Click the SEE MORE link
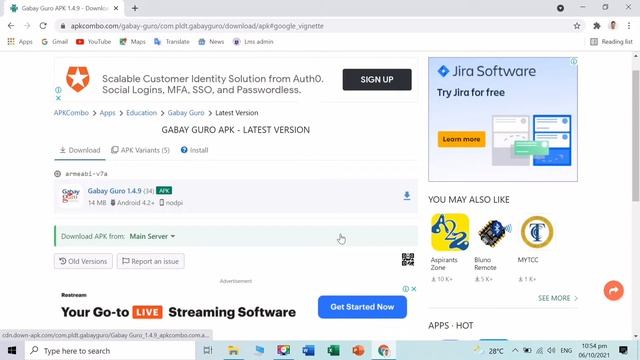The width and height of the screenshot is (640, 360). (558, 298)
